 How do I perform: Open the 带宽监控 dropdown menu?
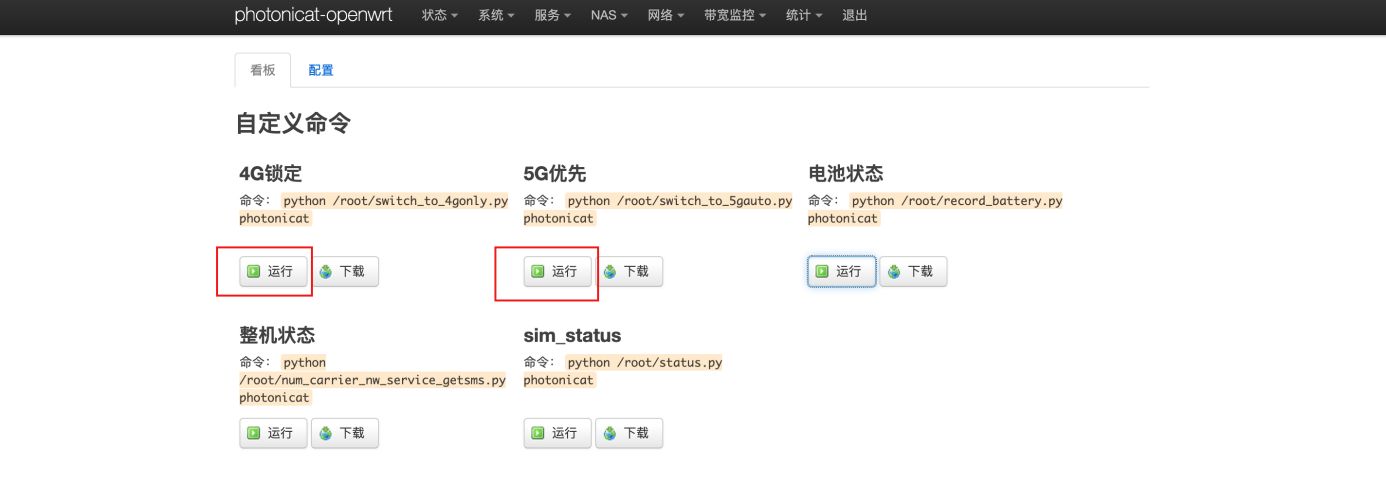coord(734,16)
